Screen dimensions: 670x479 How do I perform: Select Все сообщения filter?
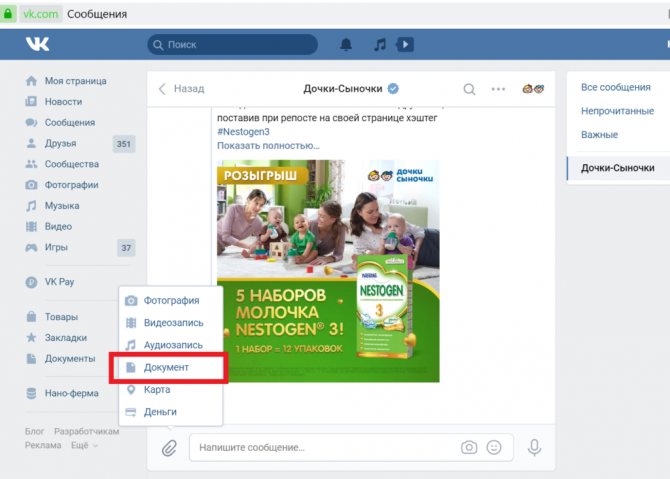(x=616, y=87)
